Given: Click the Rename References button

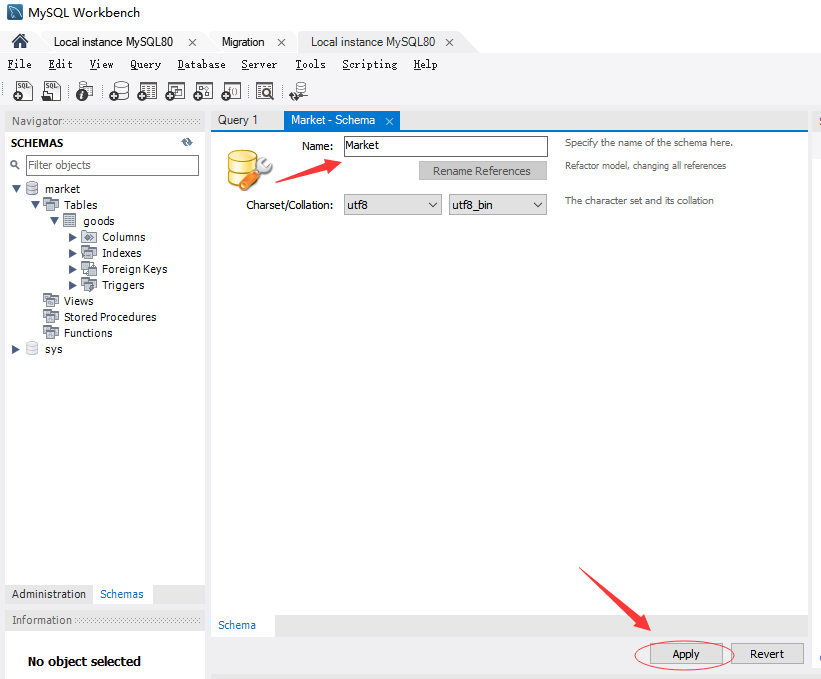Looking at the screenshot, I should [x=482, y=171].
